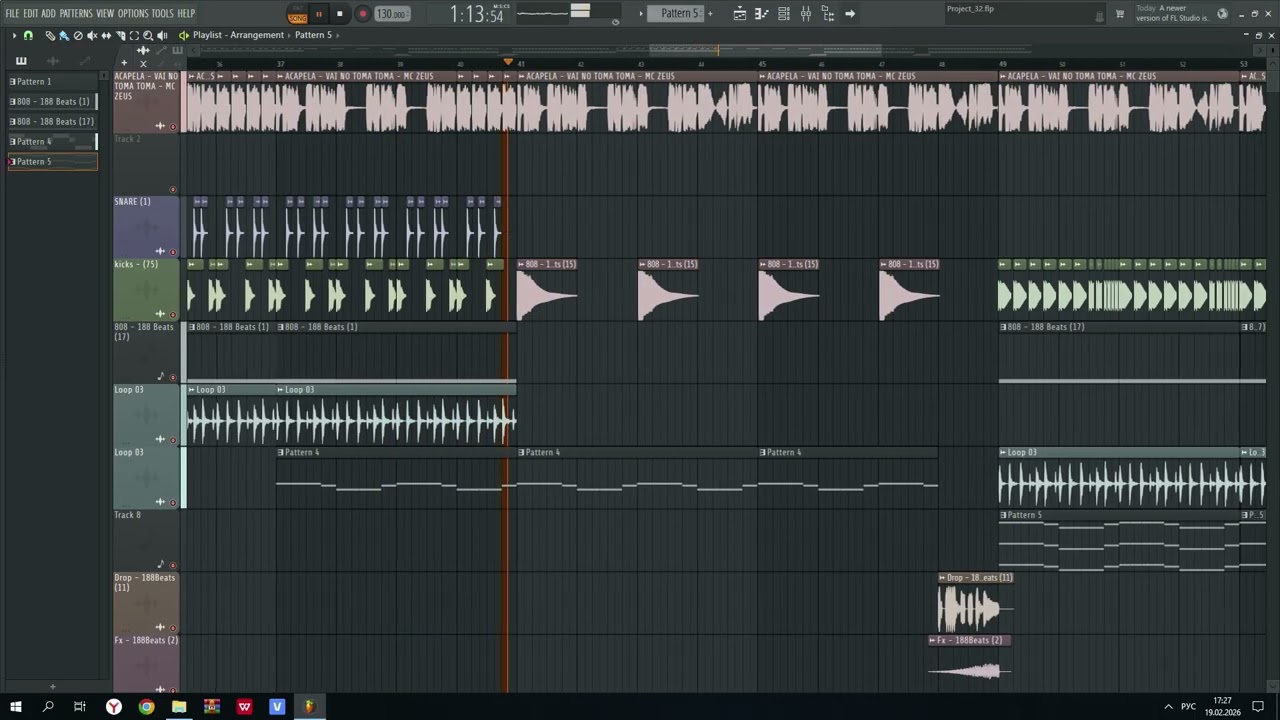Click the 1:13:54 time display
1280x720 pixels.
[x=476, y=14]
